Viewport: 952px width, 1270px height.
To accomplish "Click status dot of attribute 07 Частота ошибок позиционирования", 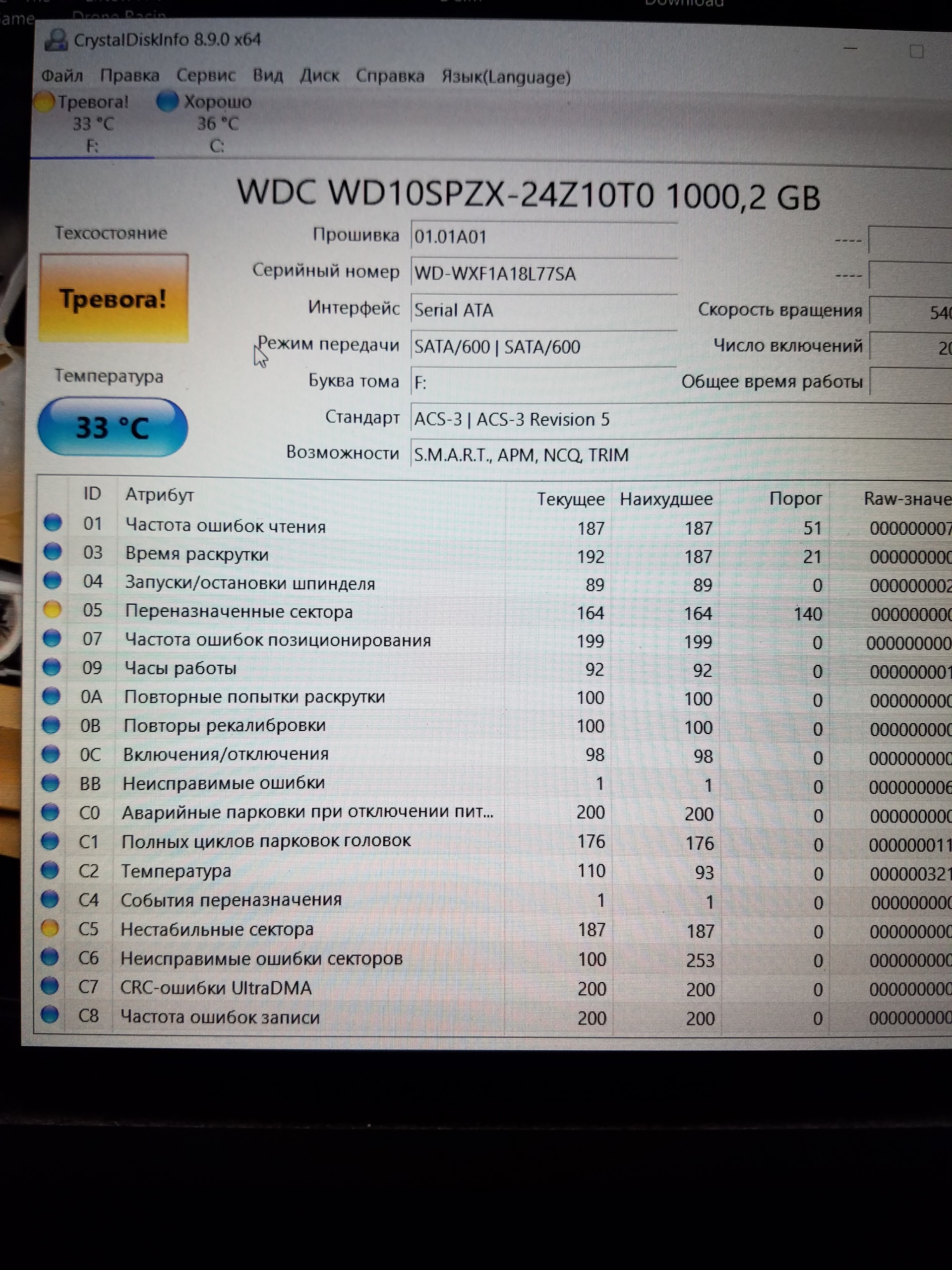I will point(52,638).
